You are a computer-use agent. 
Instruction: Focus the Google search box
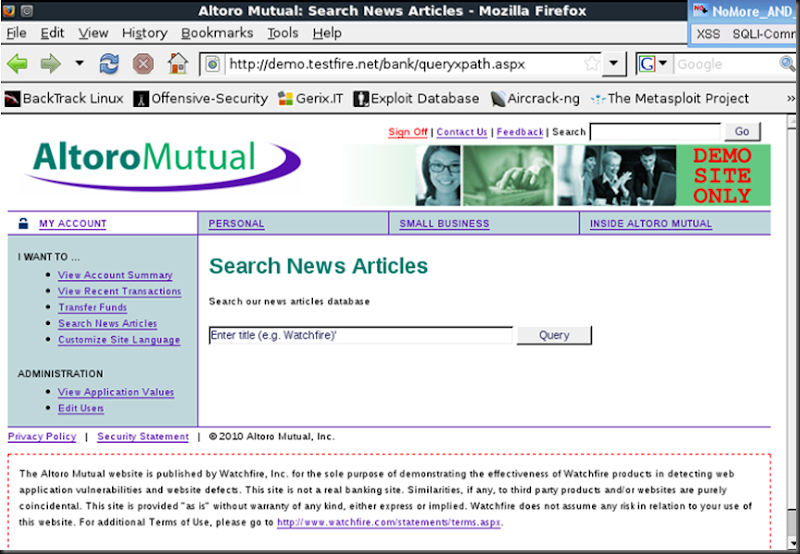click(x=727, y=64)
